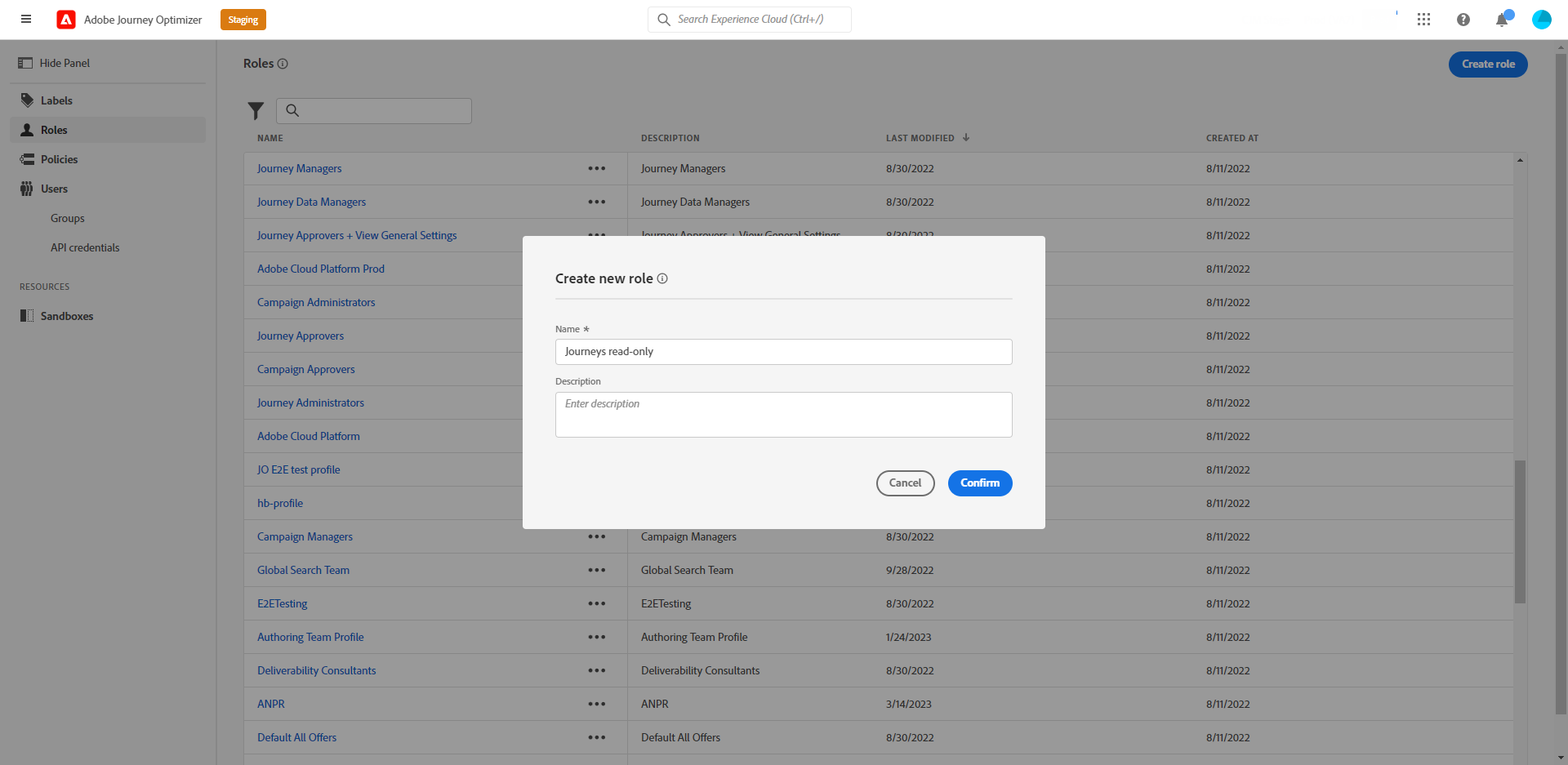
Task: Open the Default All Offers role link
Action: click(x=296, y=738)
